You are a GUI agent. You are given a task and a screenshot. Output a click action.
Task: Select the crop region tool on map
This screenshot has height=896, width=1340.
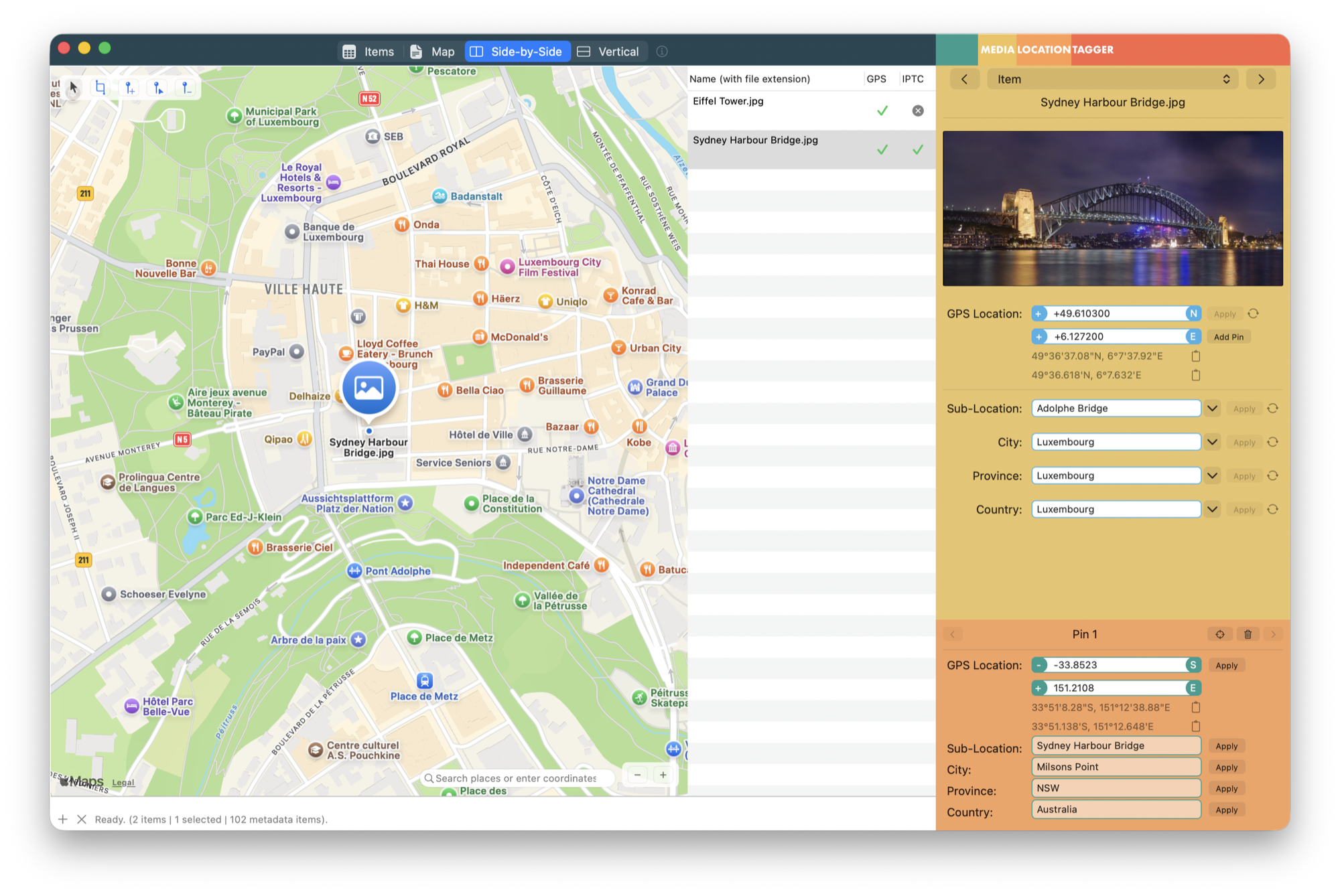(100, 88)
